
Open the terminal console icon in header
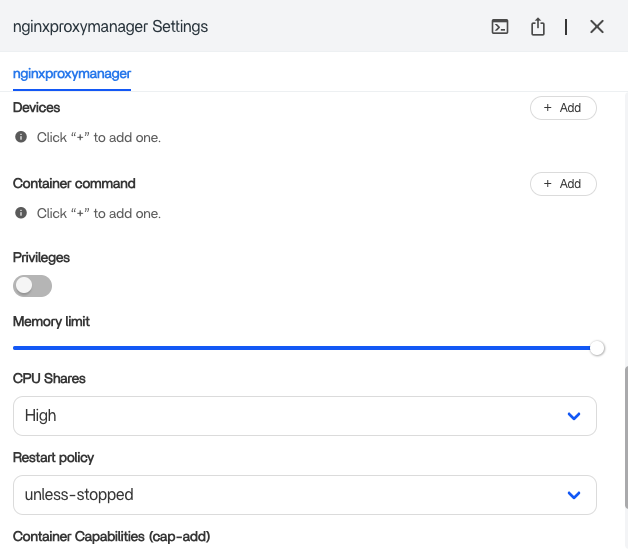click(x=500, y=27)
